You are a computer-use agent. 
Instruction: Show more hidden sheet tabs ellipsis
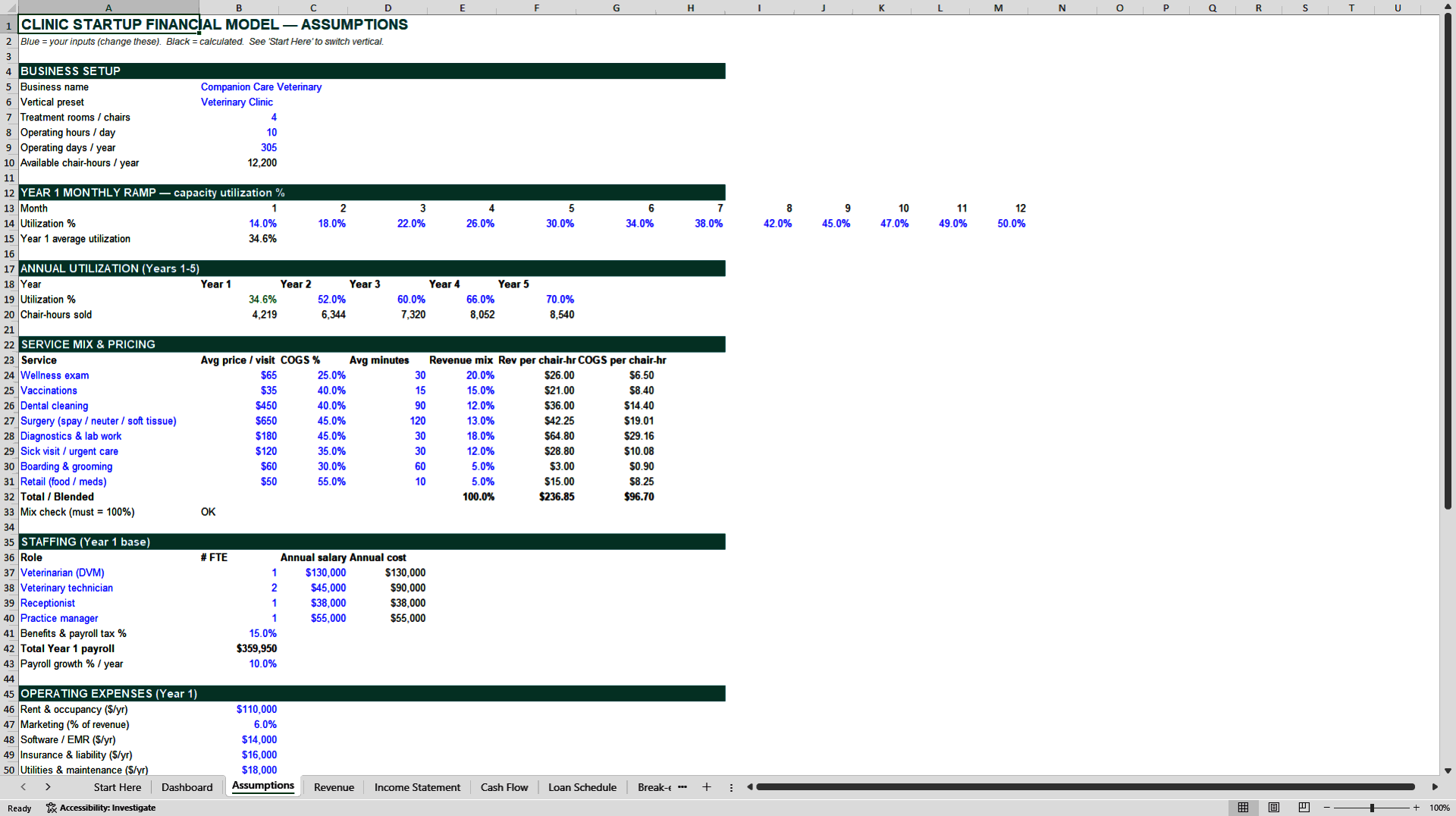tap(682, 787)
